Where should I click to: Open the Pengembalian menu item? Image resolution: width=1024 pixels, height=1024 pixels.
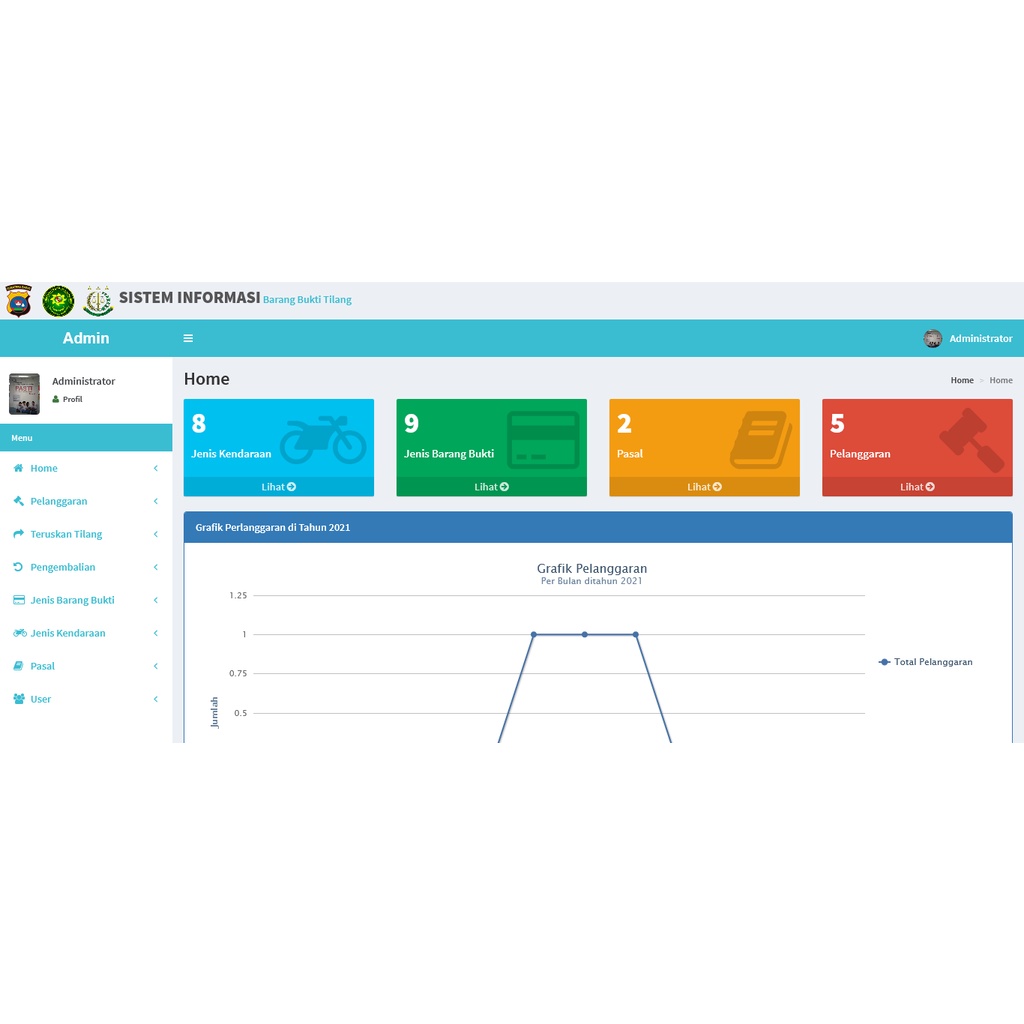[86, 567]
